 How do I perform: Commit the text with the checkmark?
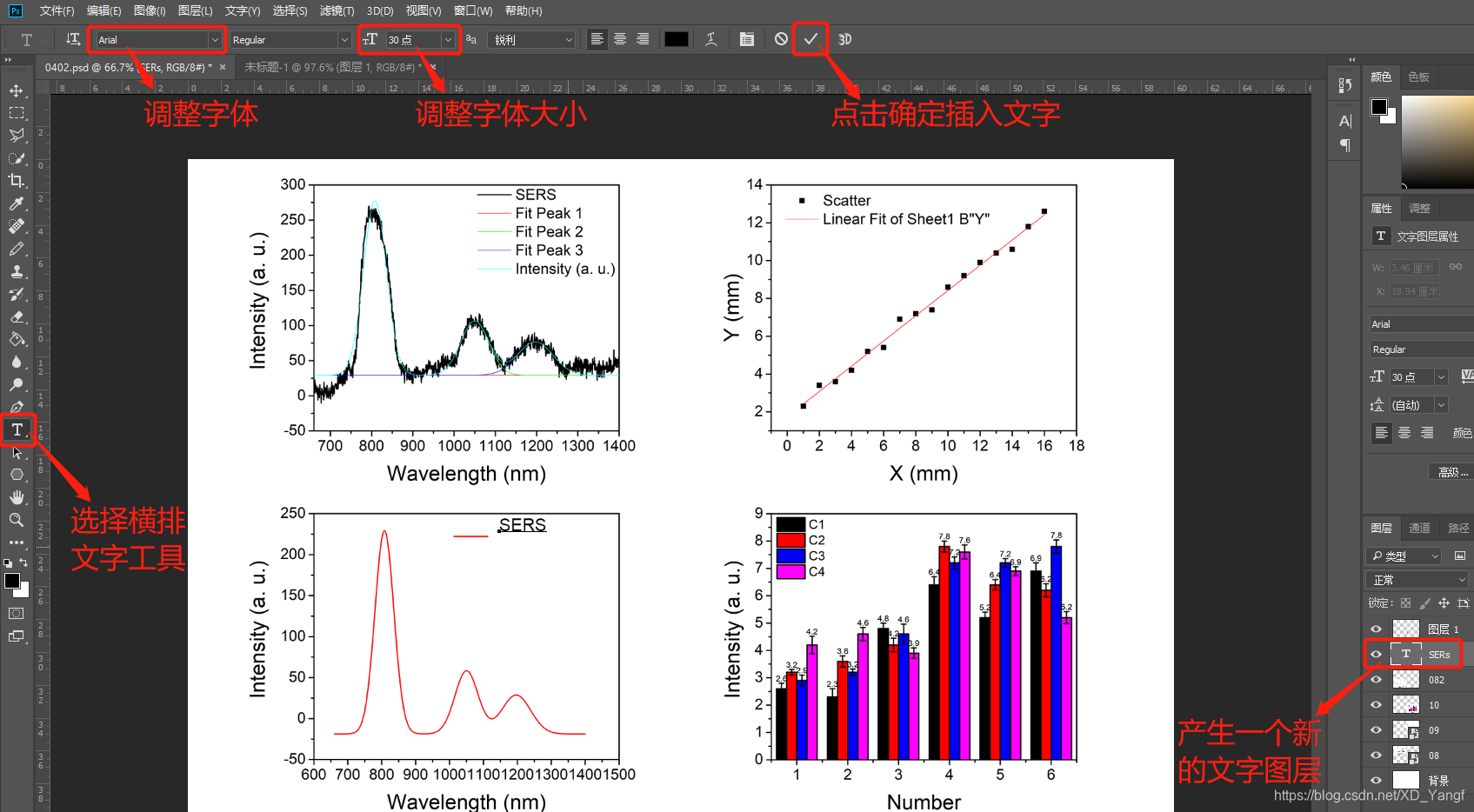pos(810,39)
